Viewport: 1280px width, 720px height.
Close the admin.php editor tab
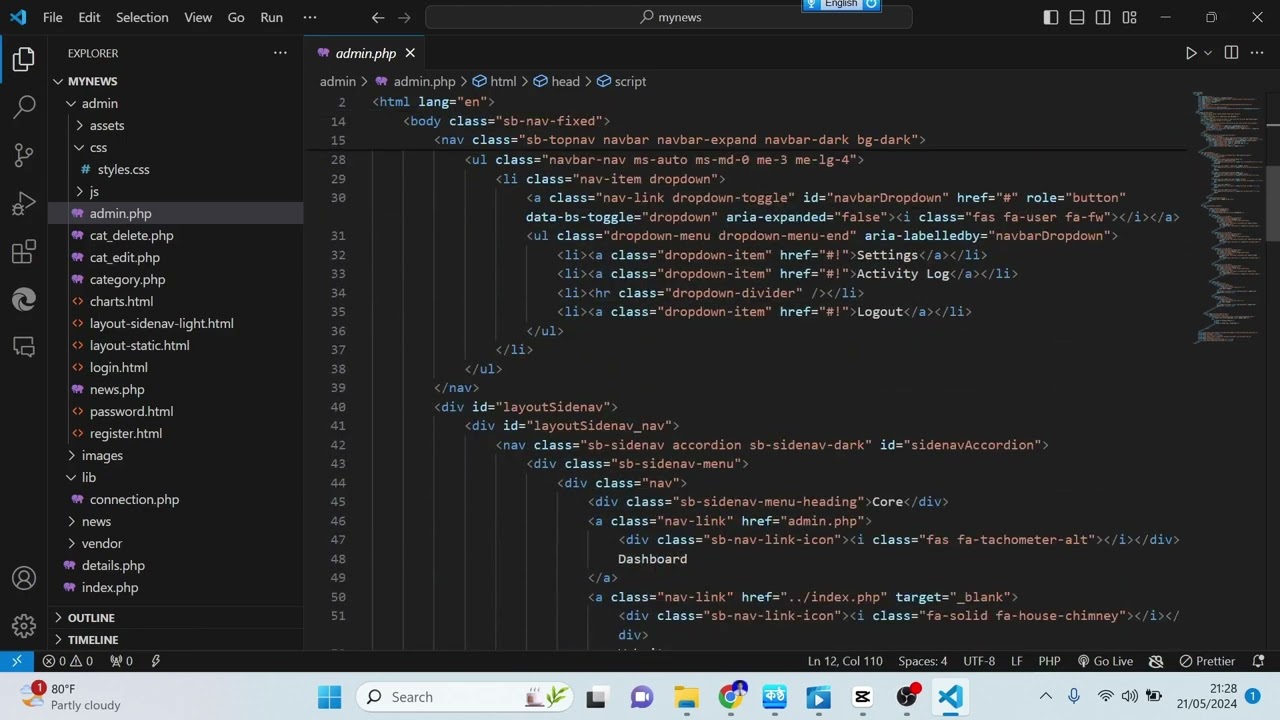tap(410, 53)
